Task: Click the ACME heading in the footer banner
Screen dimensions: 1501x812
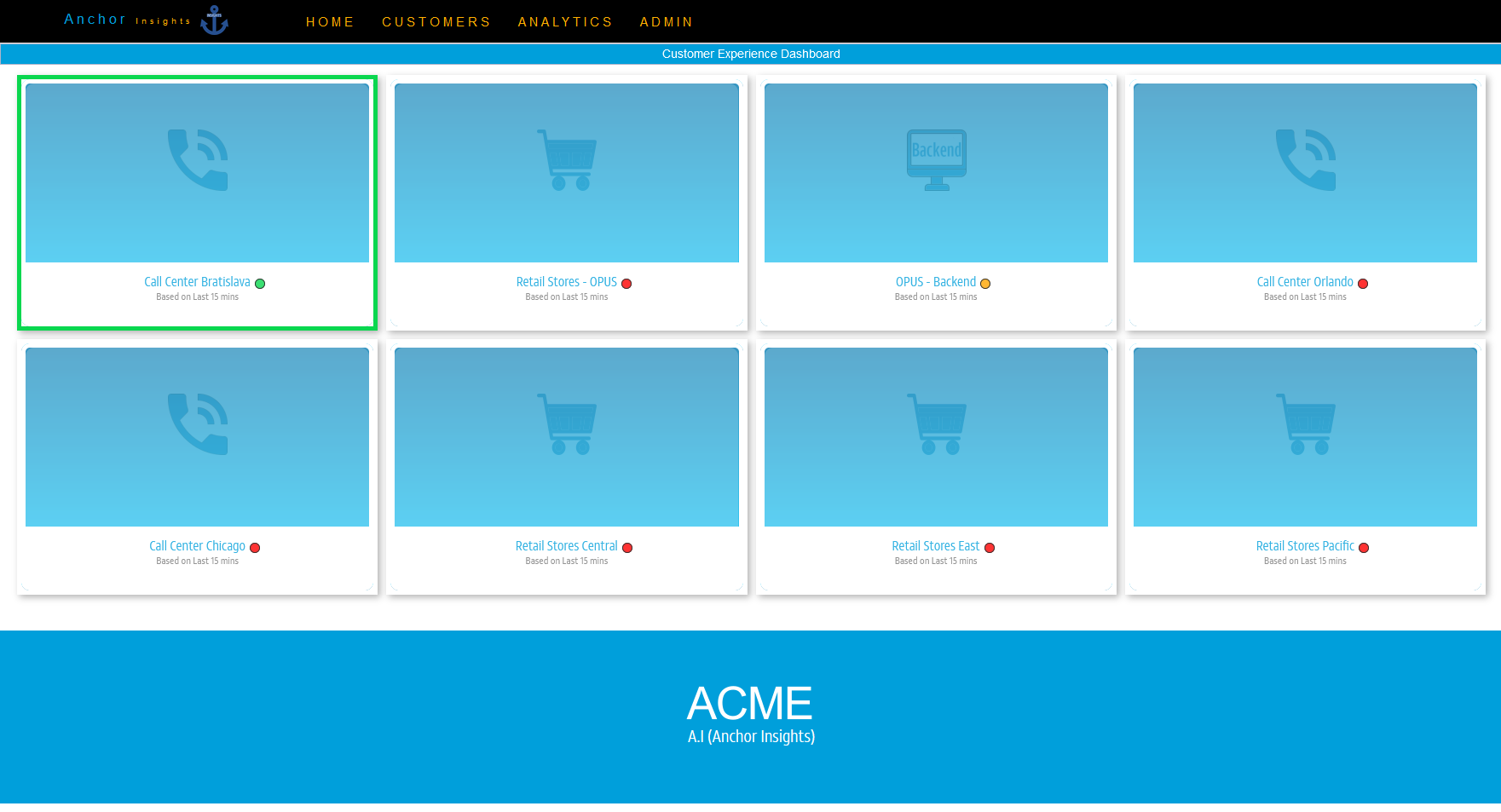Action: [749, 704]
